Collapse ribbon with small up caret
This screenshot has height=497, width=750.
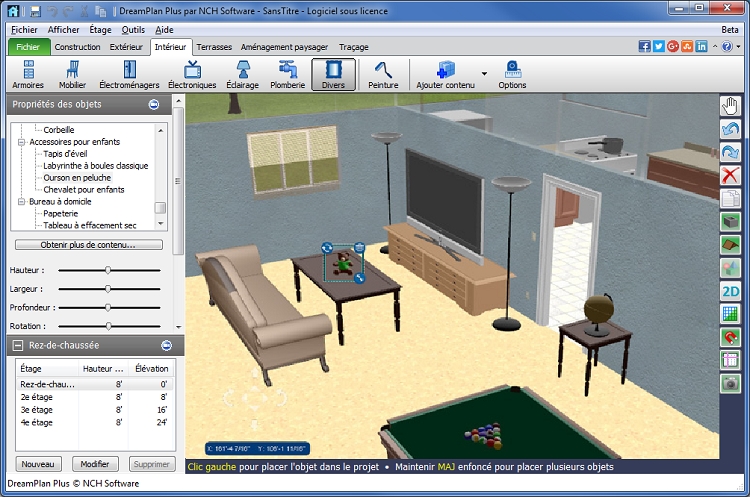pos(715,46)
